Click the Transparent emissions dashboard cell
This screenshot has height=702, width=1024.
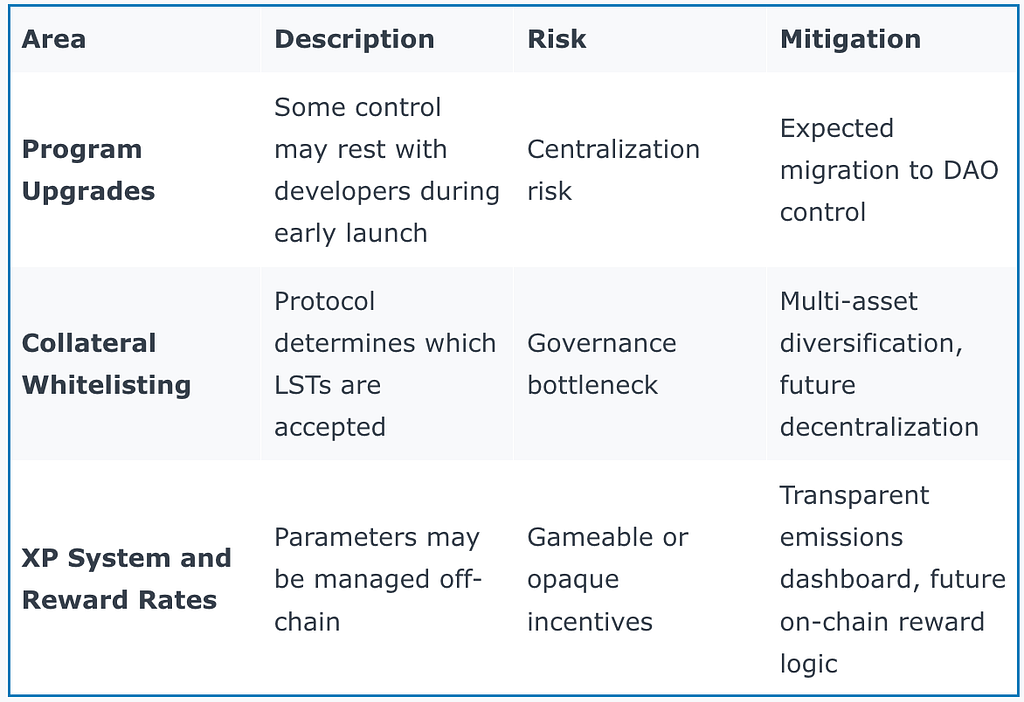pyautogui.click(x=892, y=579)
